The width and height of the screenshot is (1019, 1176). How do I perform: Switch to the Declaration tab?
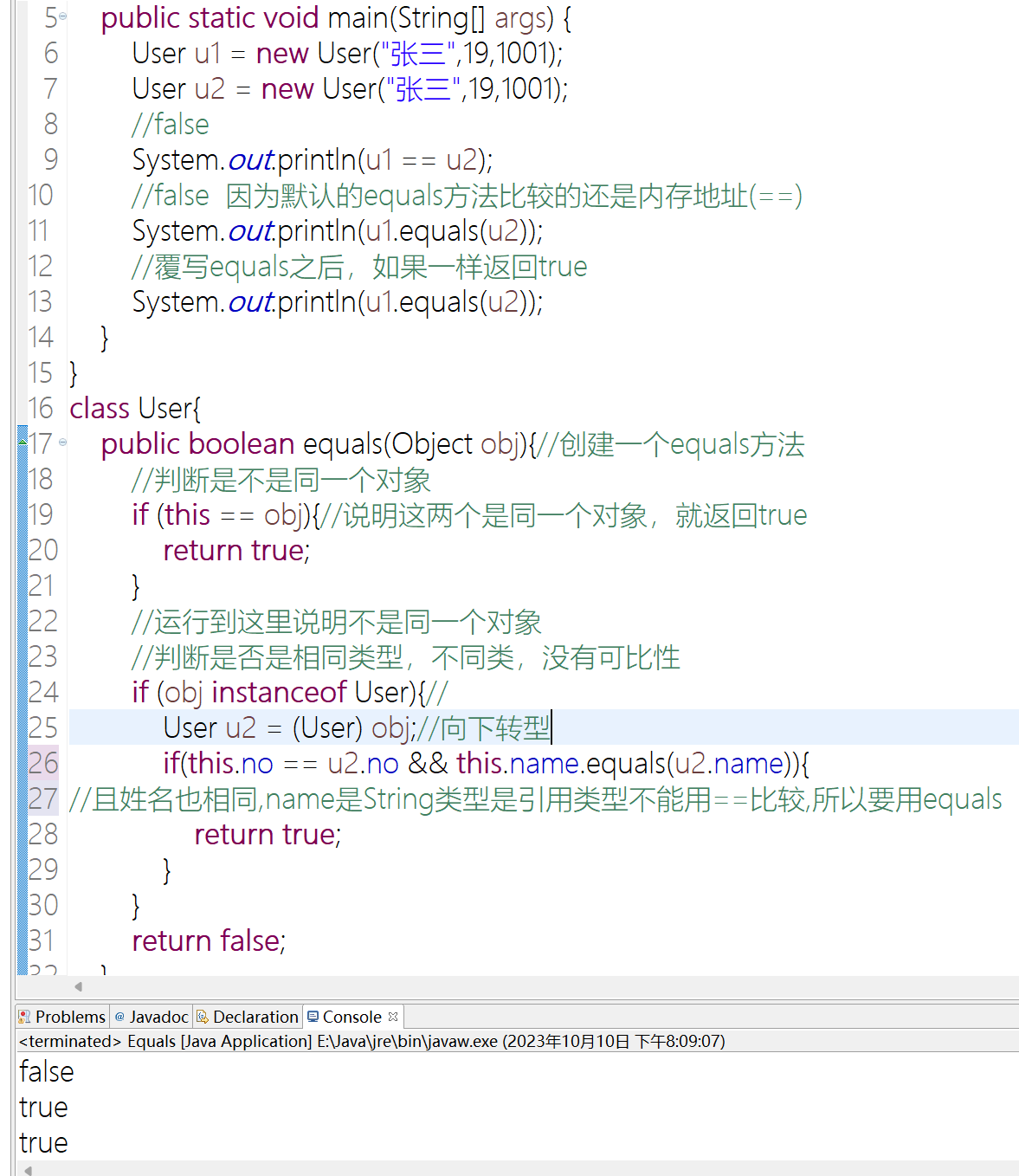(x=255, y=1017)
